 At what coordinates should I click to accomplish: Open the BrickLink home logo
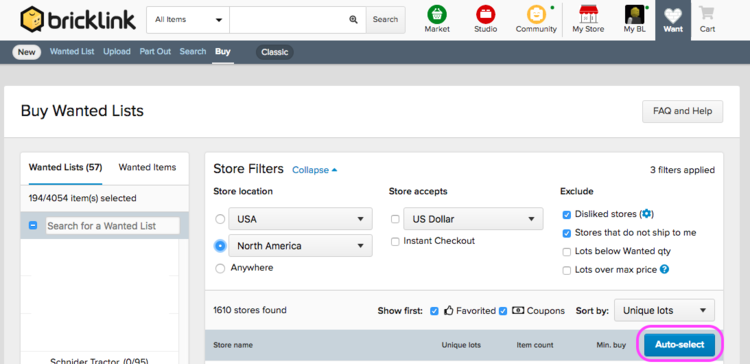(78, 20)
